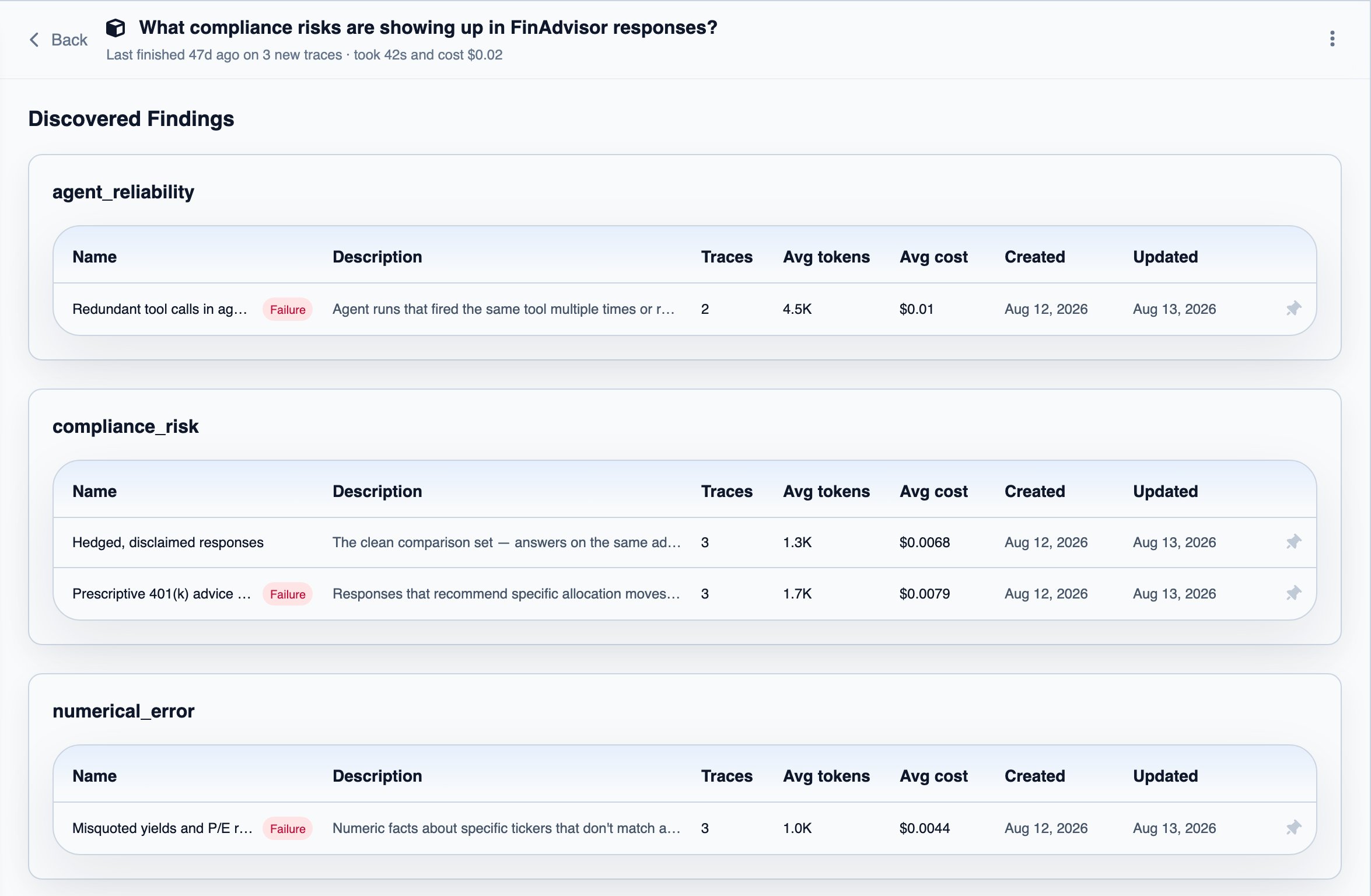1371x896 pixels.
Task: Select description 'Numeric facts about specific tickers'
Action: click(506, 828)
